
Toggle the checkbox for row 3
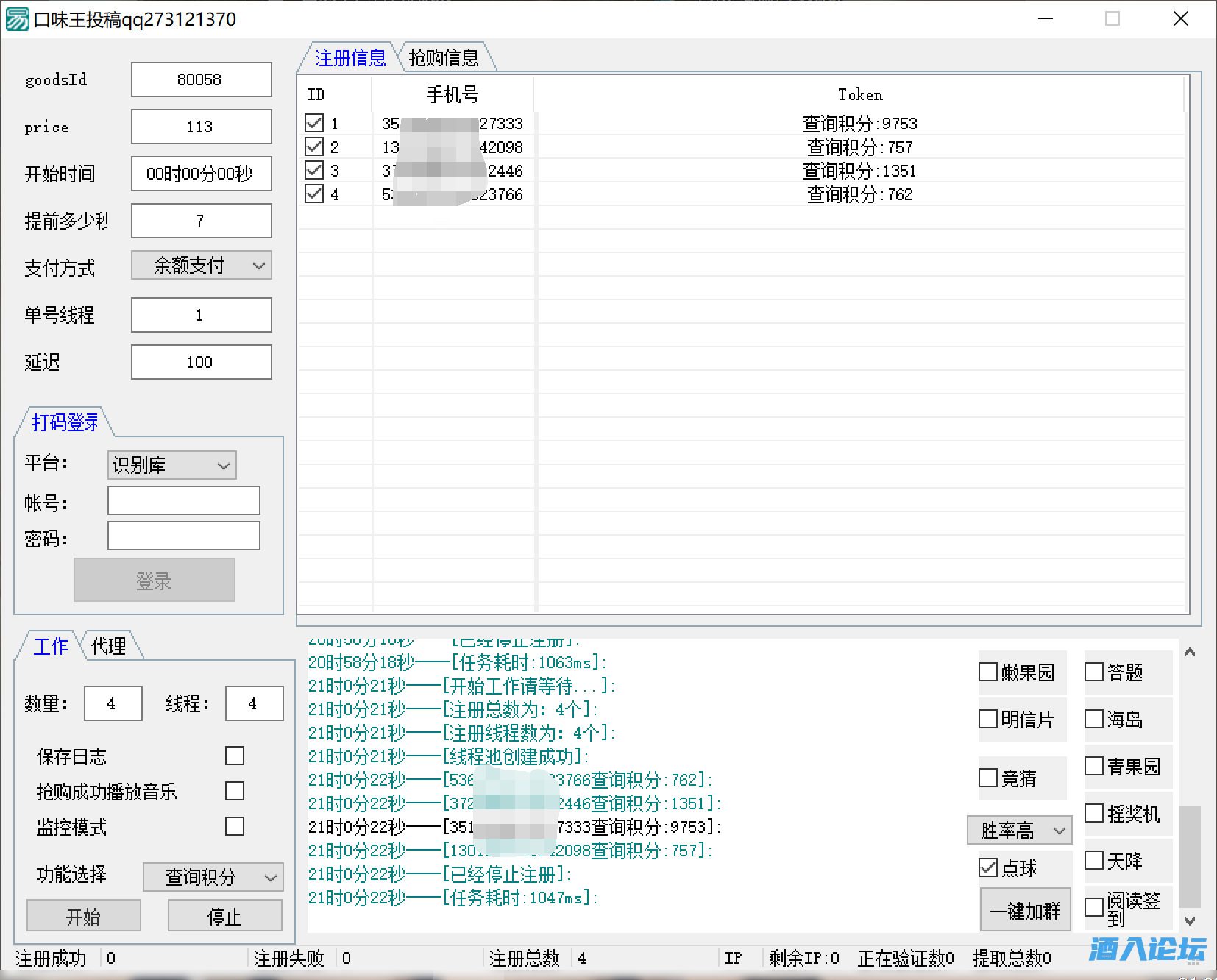[x=314, y=170]
